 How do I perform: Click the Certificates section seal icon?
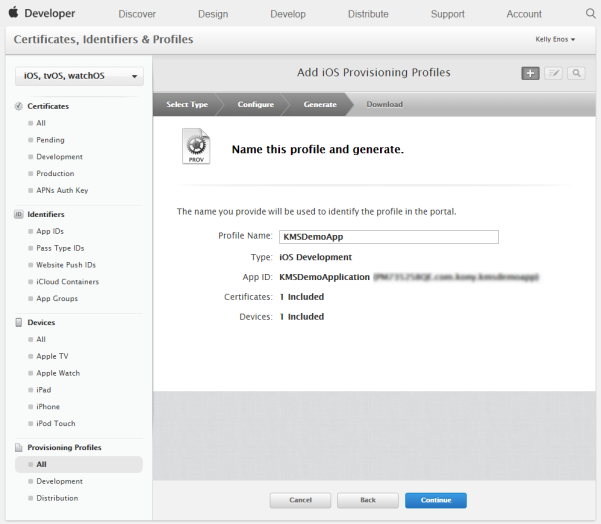18,106
